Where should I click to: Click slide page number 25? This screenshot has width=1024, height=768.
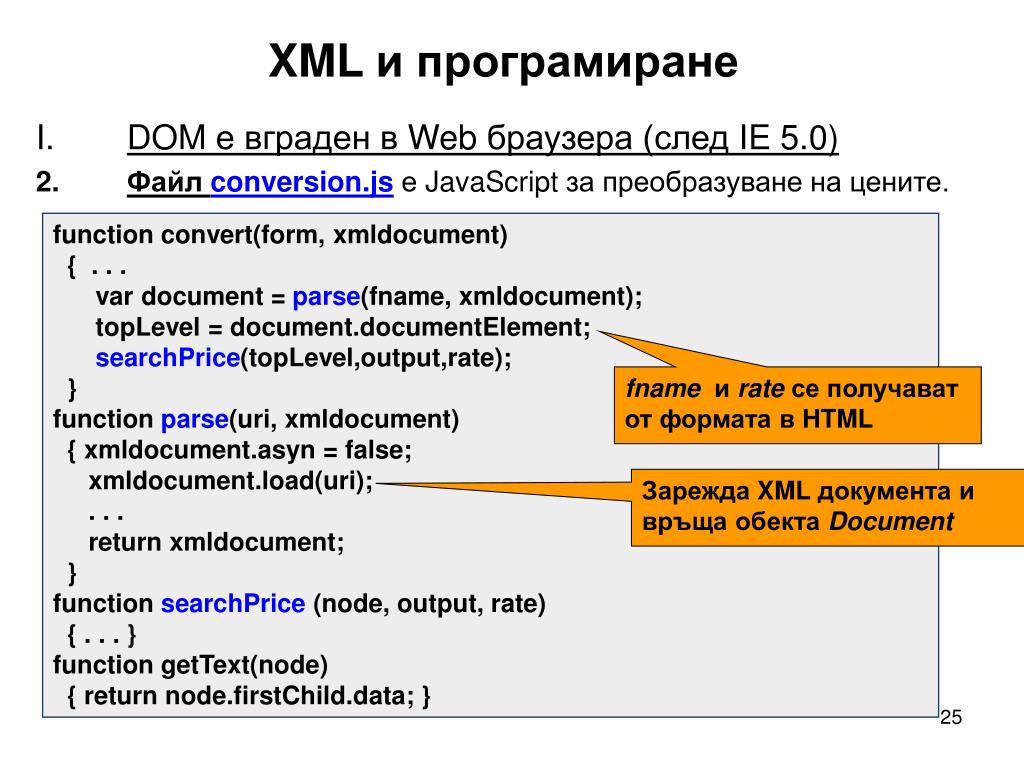coord(951,717)
